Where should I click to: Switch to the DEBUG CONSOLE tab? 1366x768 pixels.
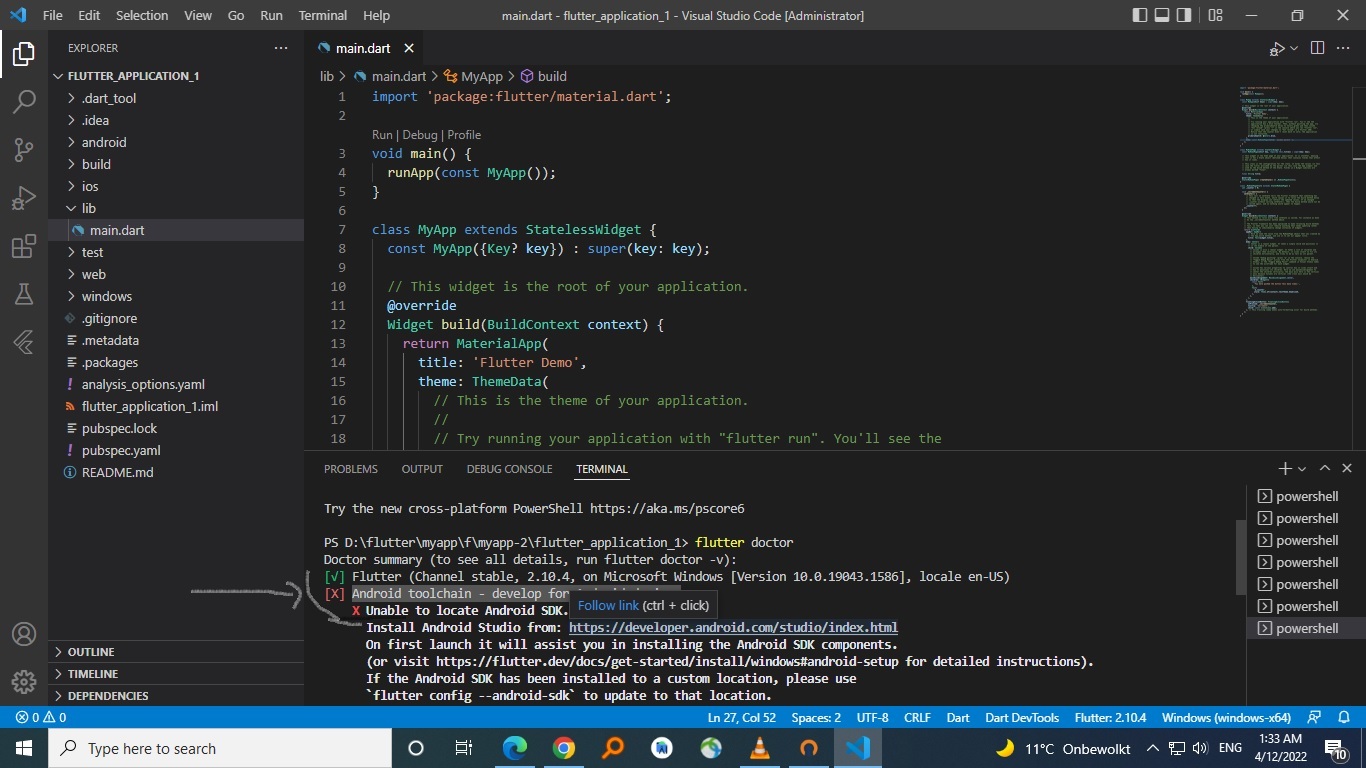click(509, 468)
